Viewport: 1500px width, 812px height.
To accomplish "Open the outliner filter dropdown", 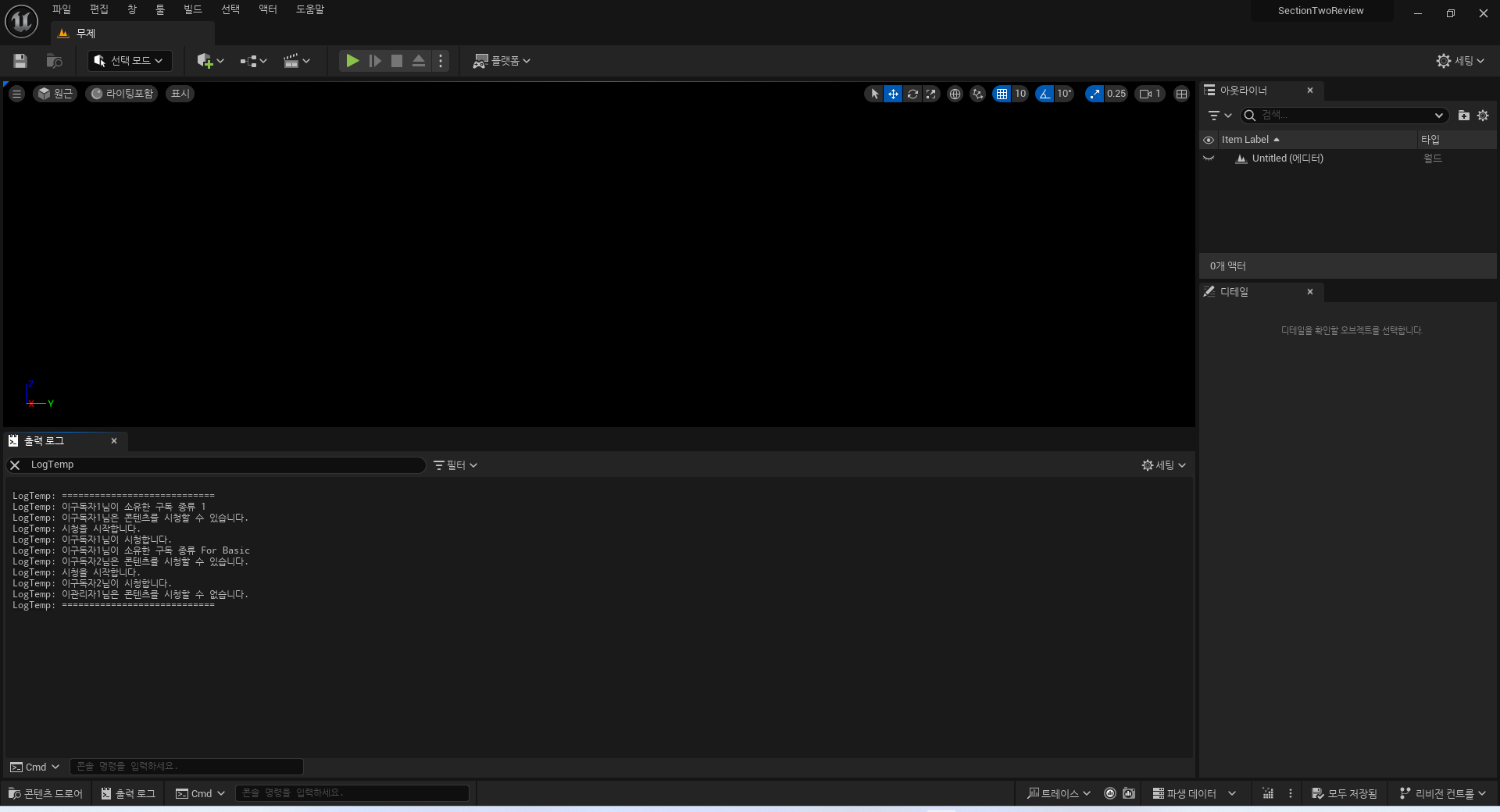I will (1219, 116).
